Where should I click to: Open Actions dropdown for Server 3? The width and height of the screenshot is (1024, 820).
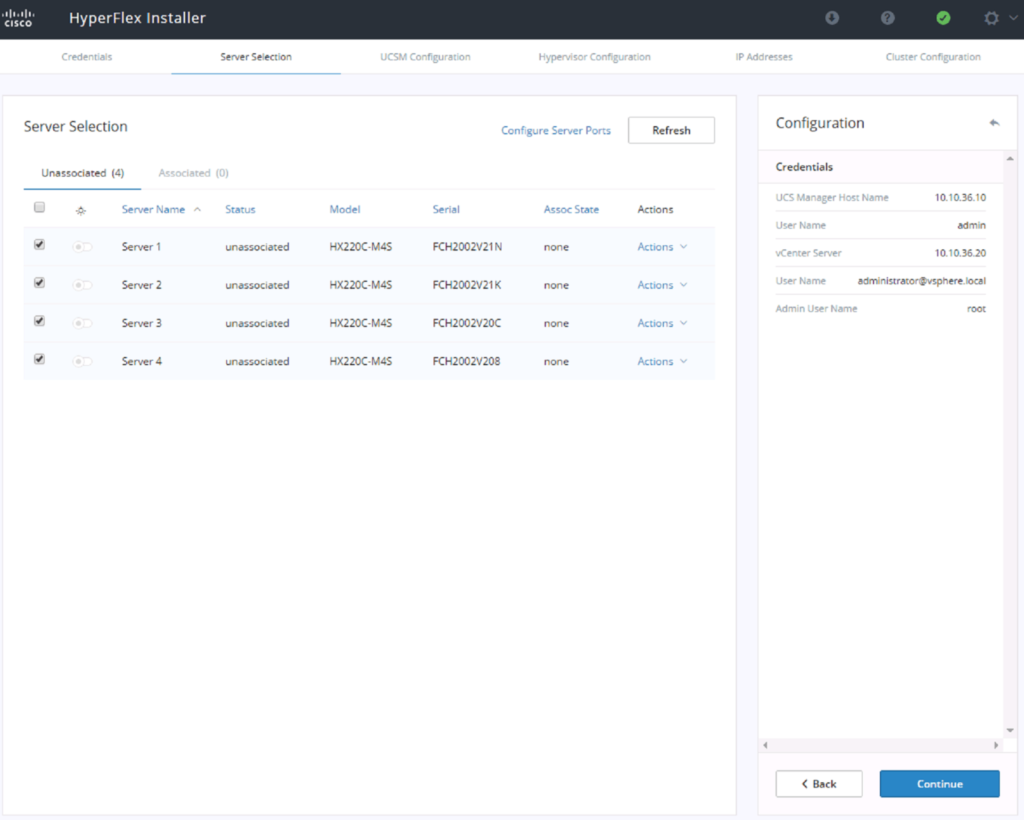click(x=662, y=323)
